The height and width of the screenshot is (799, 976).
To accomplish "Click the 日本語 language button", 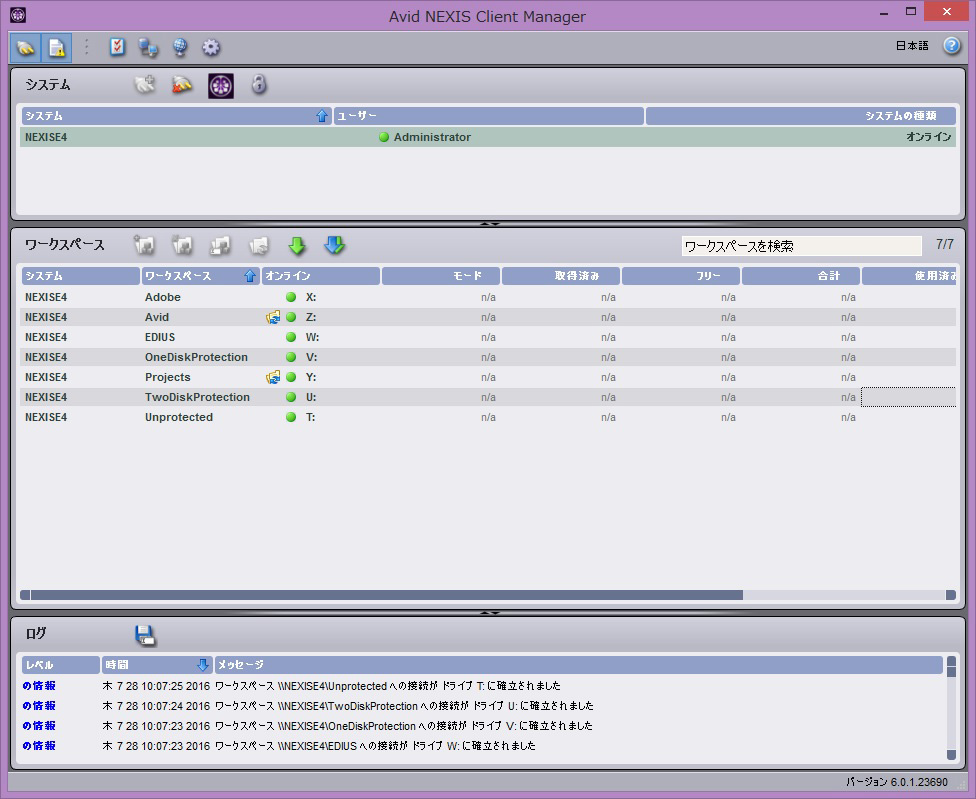I will pos(911,46).
